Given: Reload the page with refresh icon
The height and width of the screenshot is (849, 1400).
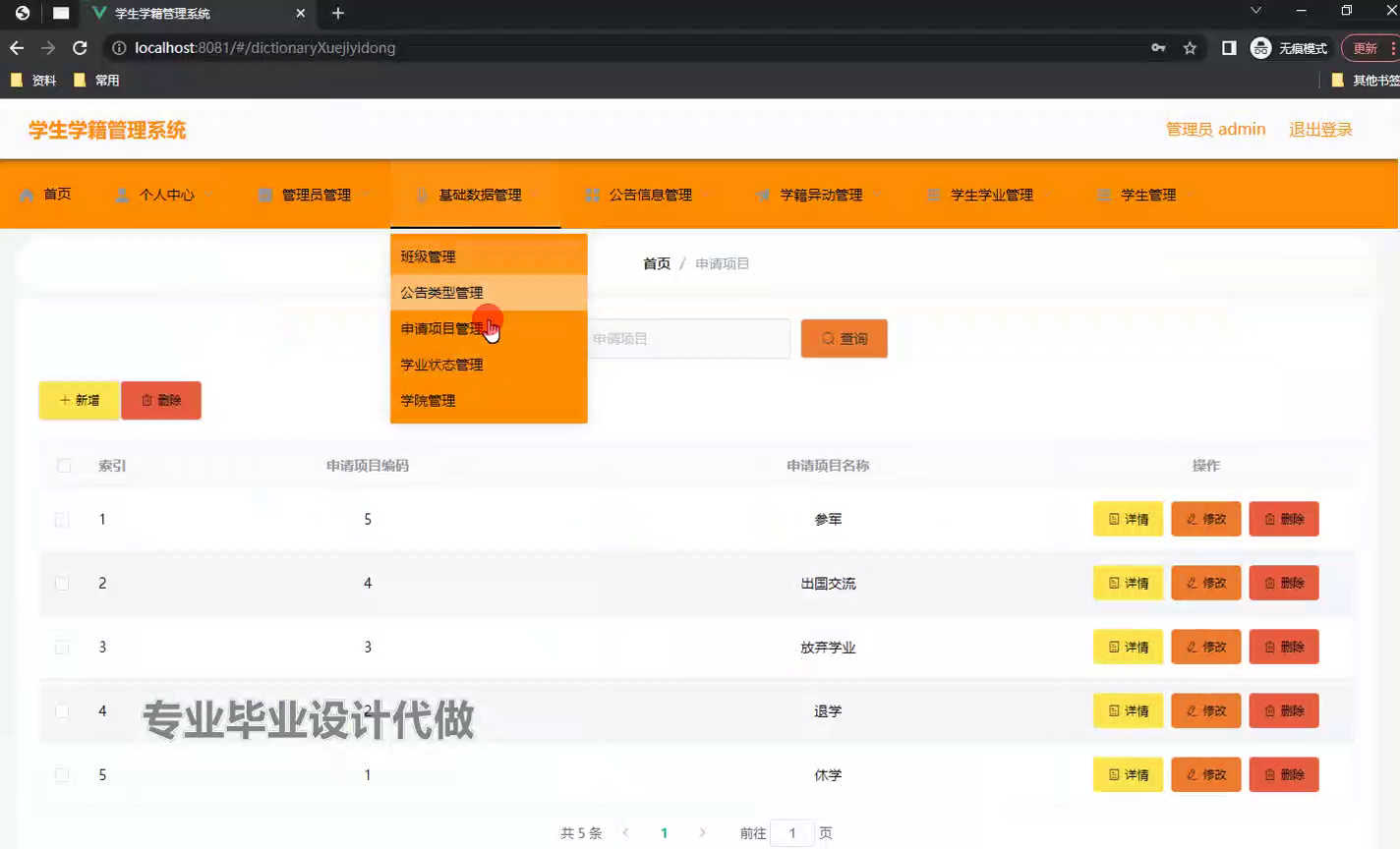Looking at the screenshot, I should point(80,48).
